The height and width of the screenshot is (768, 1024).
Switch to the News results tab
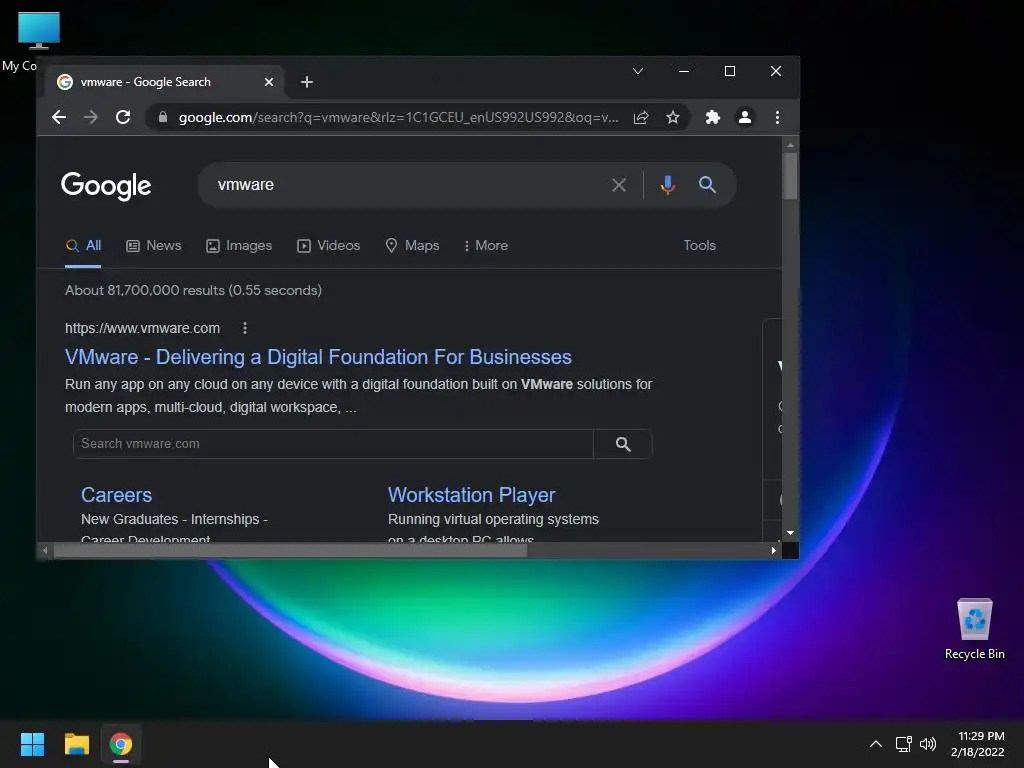(x=153, y=246)
